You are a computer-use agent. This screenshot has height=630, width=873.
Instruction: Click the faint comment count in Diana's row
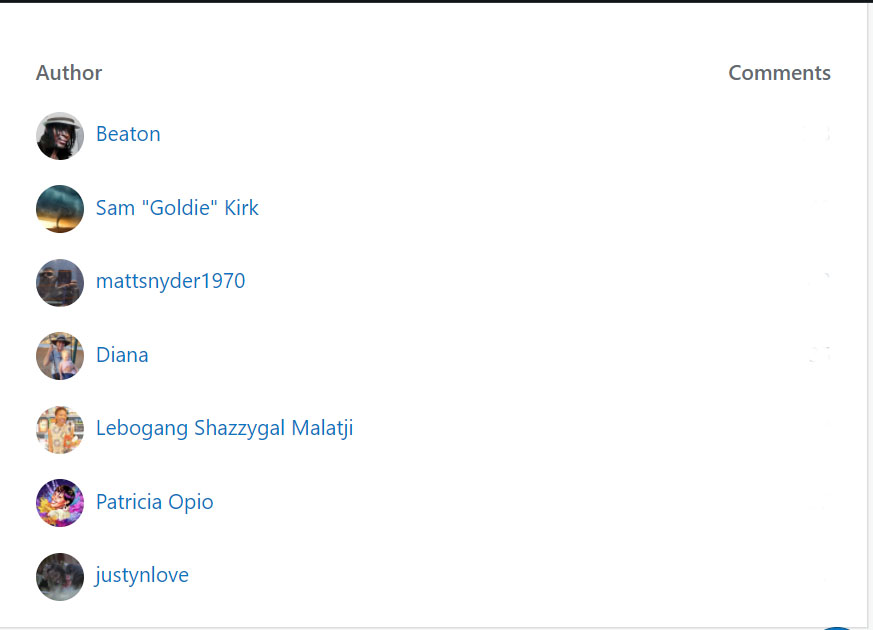coord(820,354)
